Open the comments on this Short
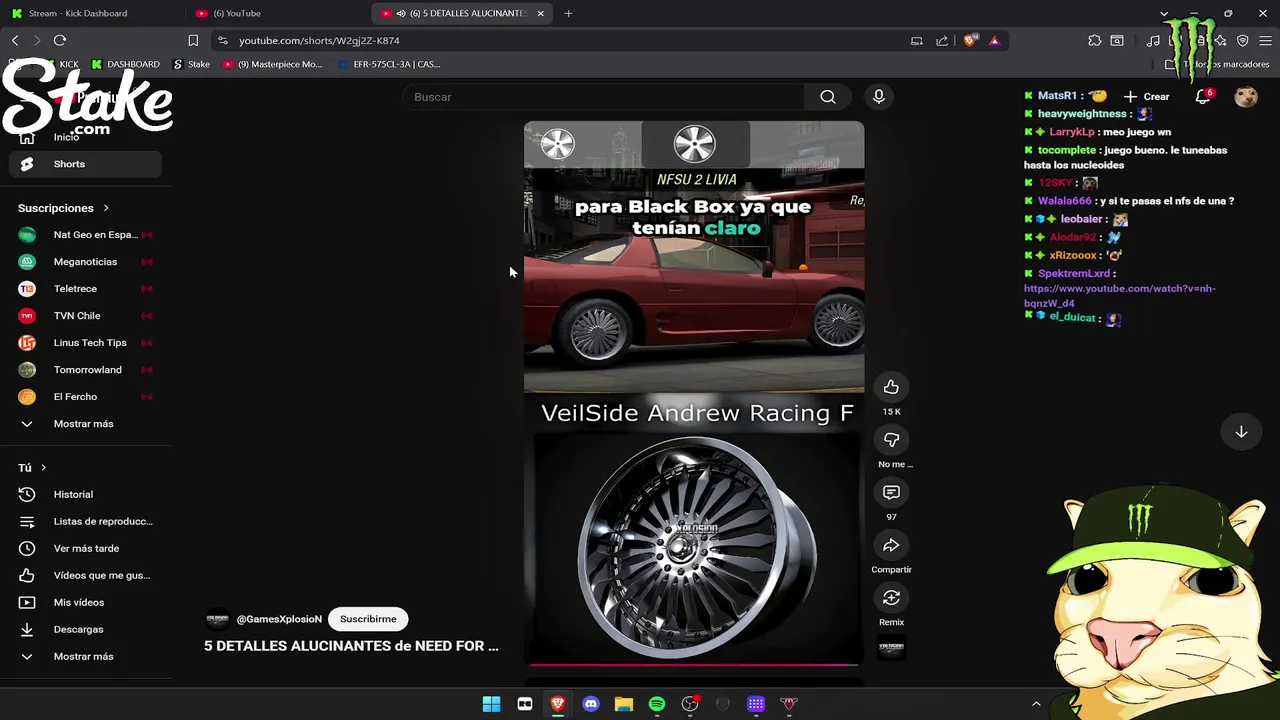The height and width of the screenshot is (720, 1280). pyautogui.click(x=891, y=492)
